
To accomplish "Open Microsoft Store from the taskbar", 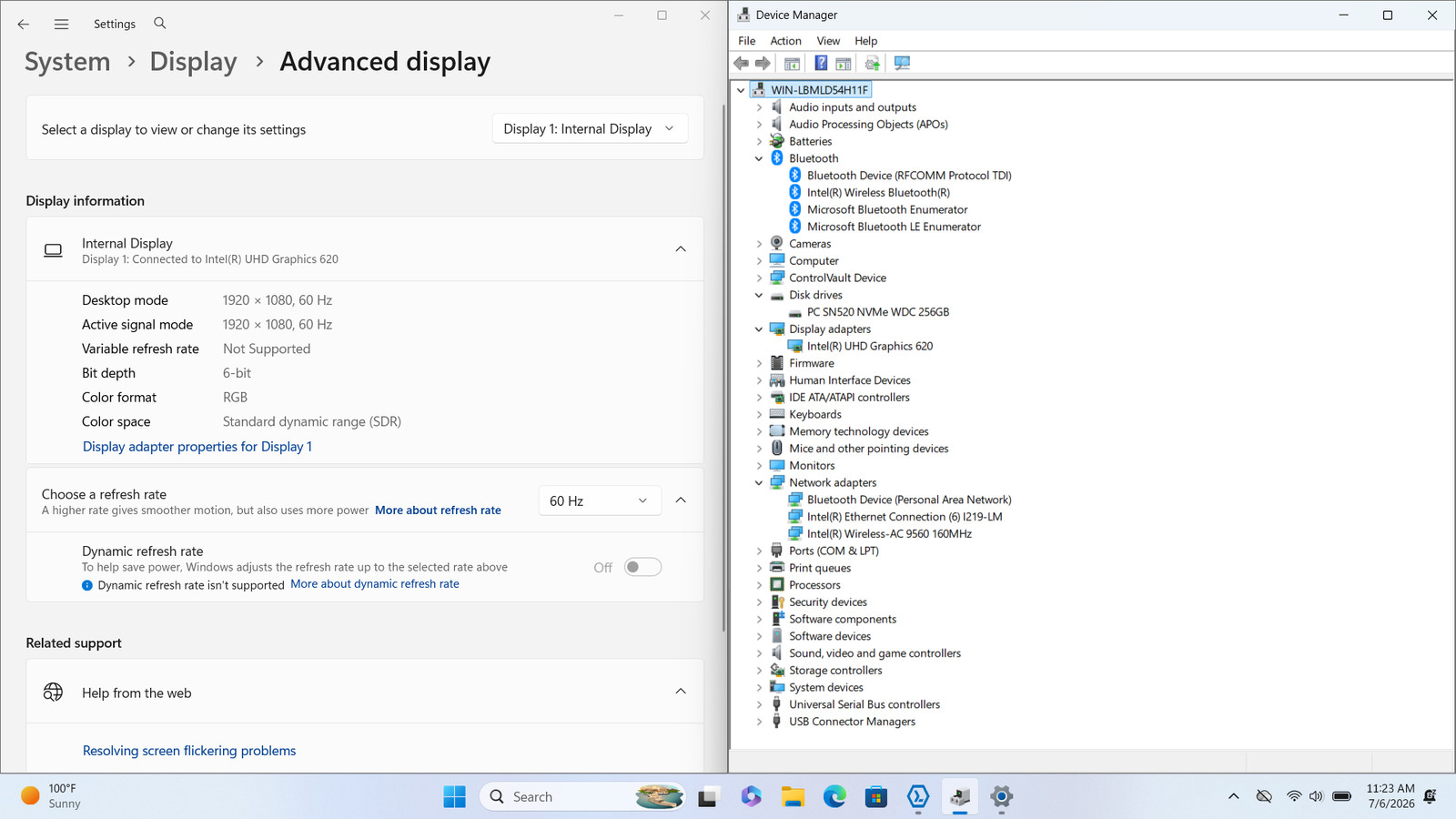I will point(876,796).
